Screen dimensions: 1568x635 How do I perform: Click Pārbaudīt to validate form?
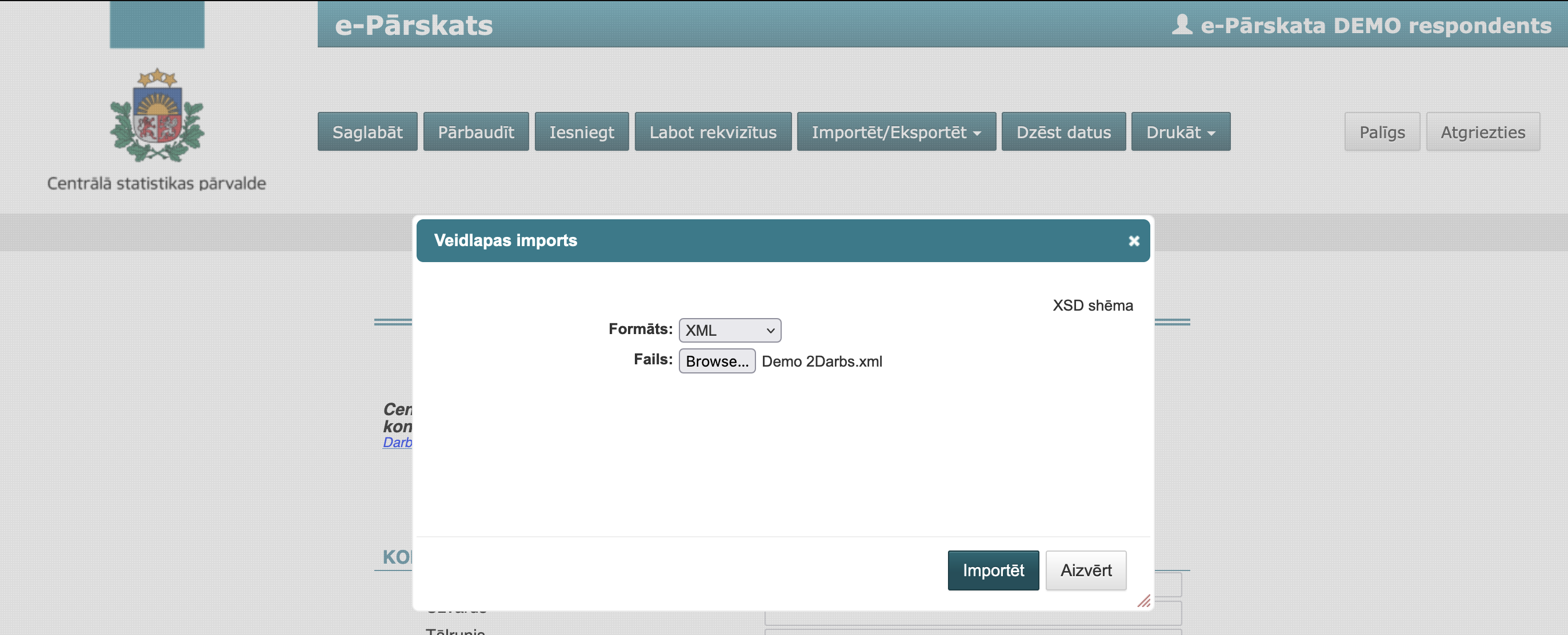tap(475, 132)
